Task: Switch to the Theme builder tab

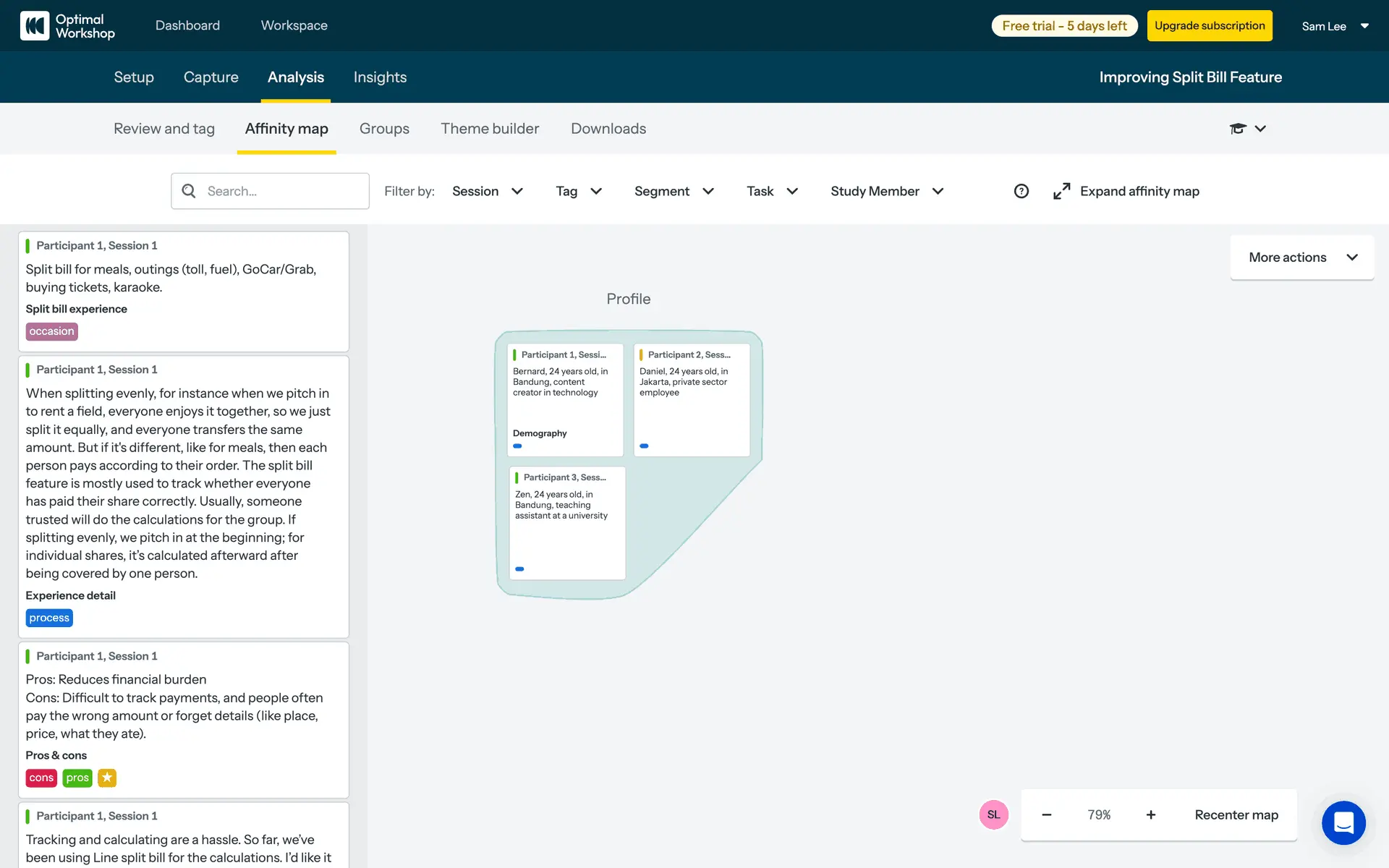Action: pos(490,129)
